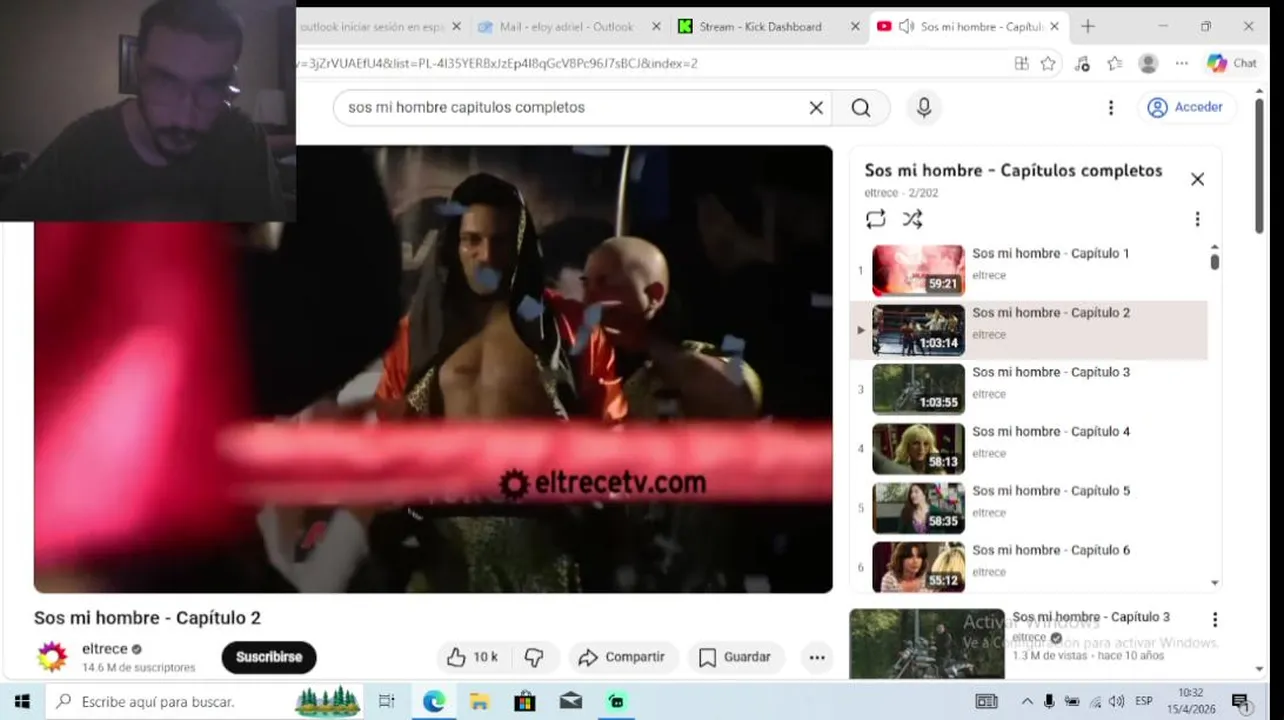
Task: Open suggested video Capítulo 3 thumbnail below playlist
Action: point(927,644)
